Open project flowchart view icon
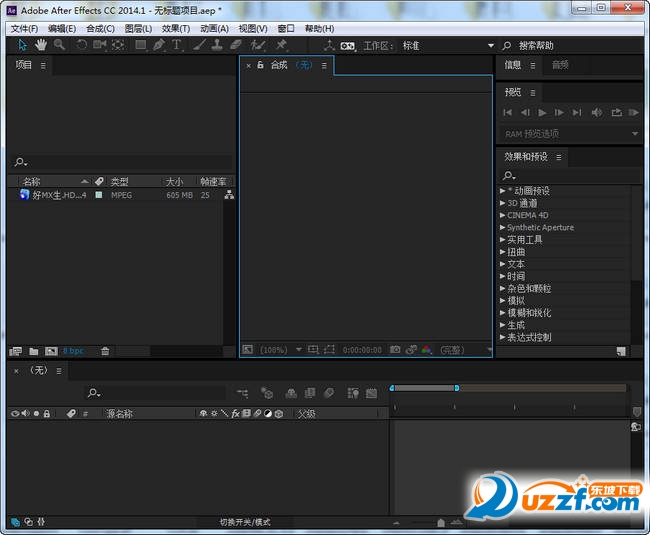 coord(229,195)
